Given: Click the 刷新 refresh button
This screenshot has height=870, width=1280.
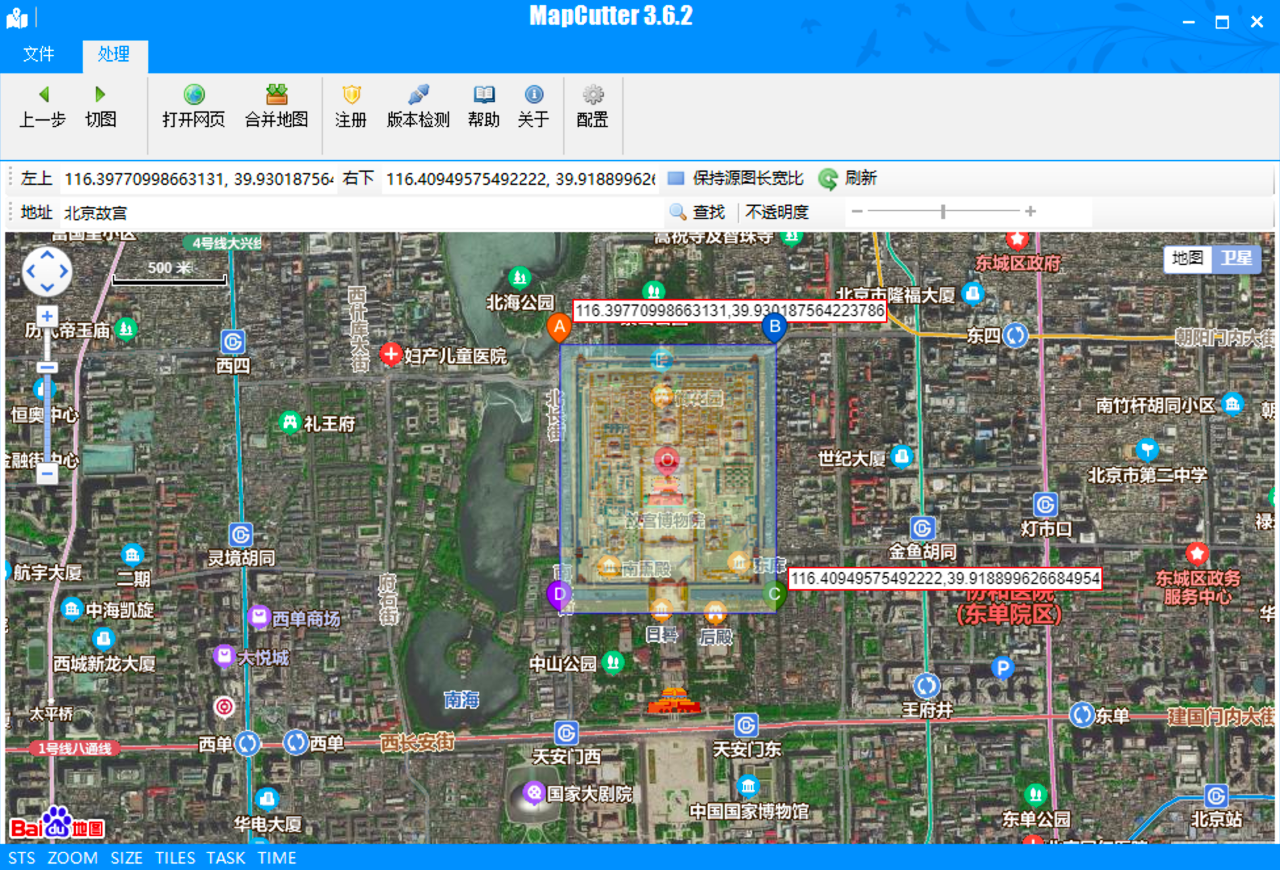Looking at the screenshot, I should 847,178.
